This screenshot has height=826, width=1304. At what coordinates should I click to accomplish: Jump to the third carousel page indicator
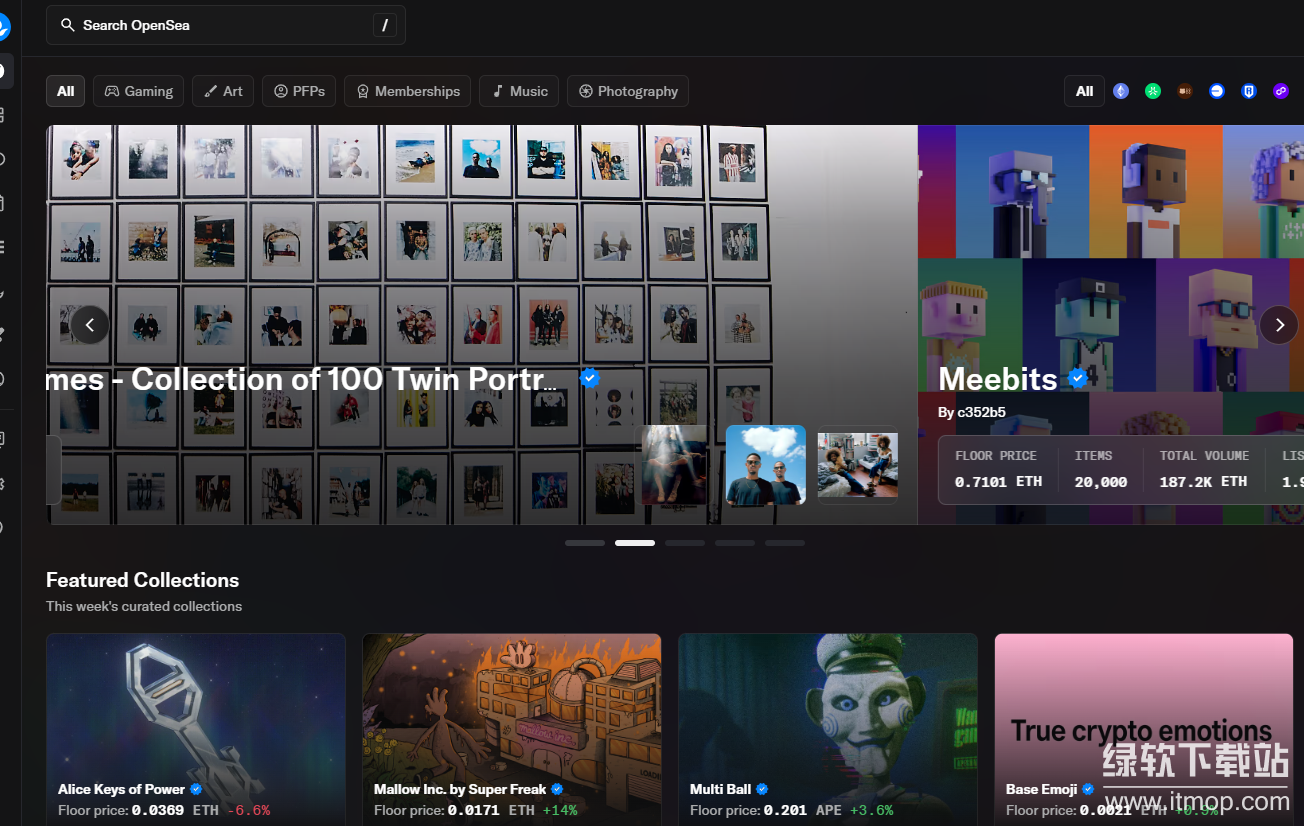click(x=685, y=543)
